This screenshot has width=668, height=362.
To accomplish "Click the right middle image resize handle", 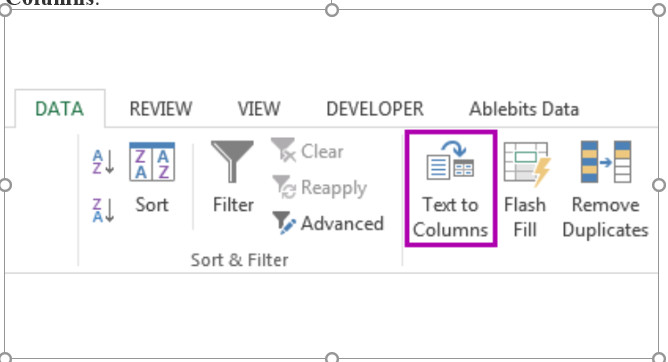I will (659, 185).
